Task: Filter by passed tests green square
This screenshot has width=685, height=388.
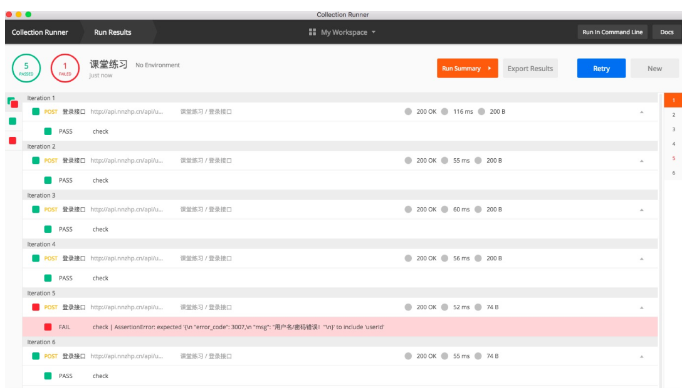Action: point(13,121)
